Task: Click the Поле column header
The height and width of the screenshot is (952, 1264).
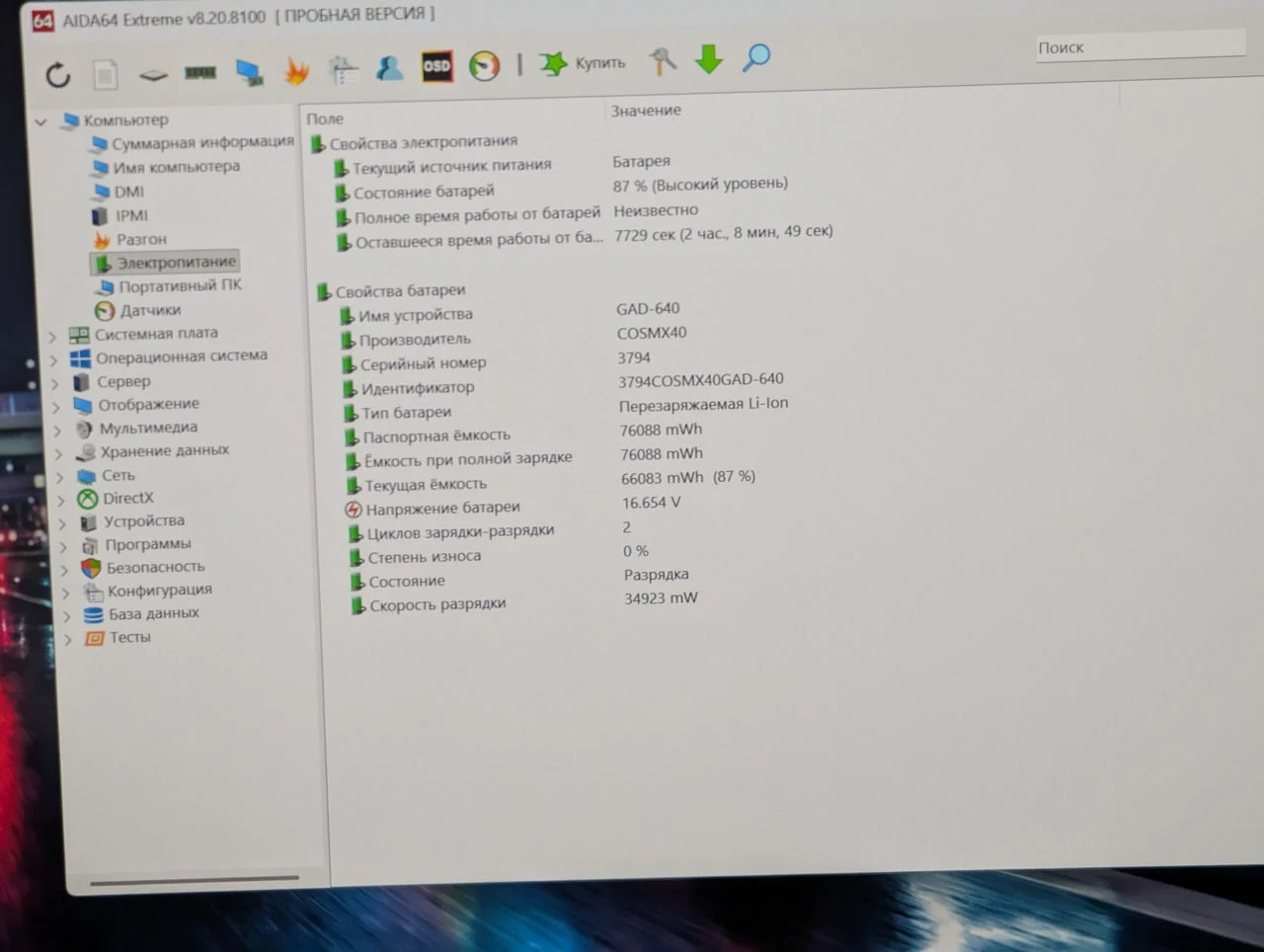Action: pos(325,119)
